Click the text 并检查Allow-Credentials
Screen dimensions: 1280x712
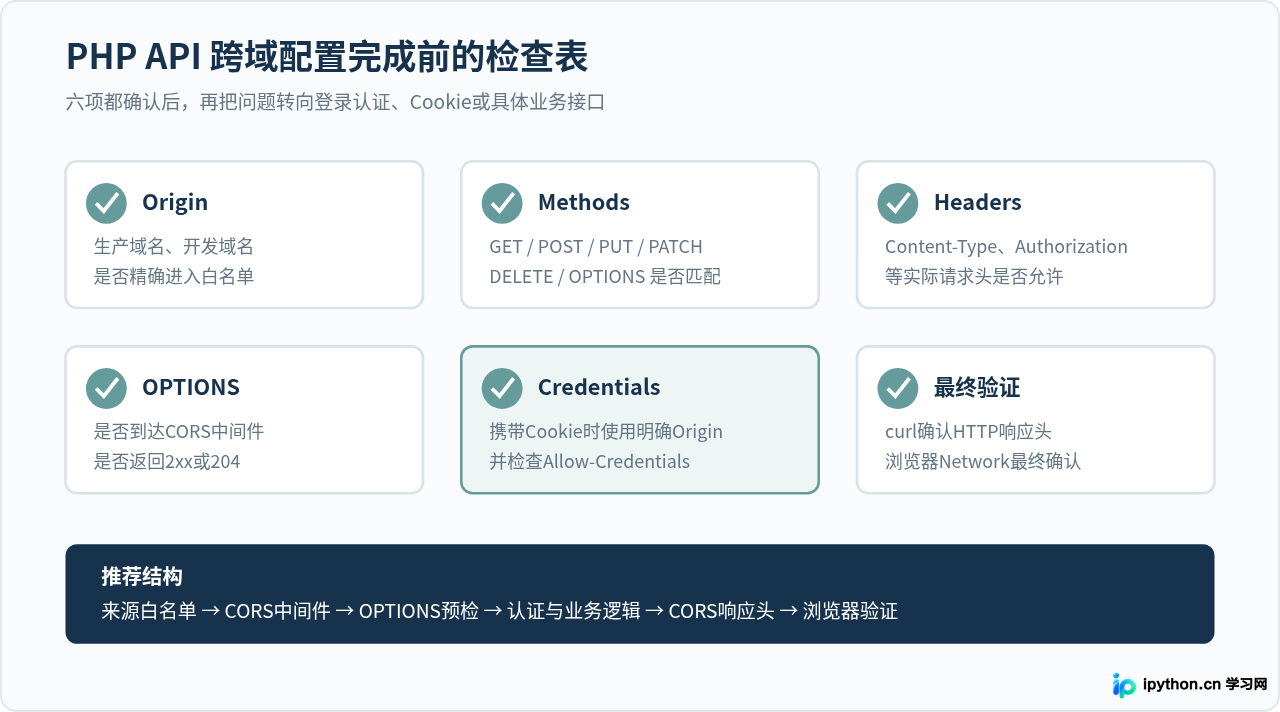[x=590, y=461]
